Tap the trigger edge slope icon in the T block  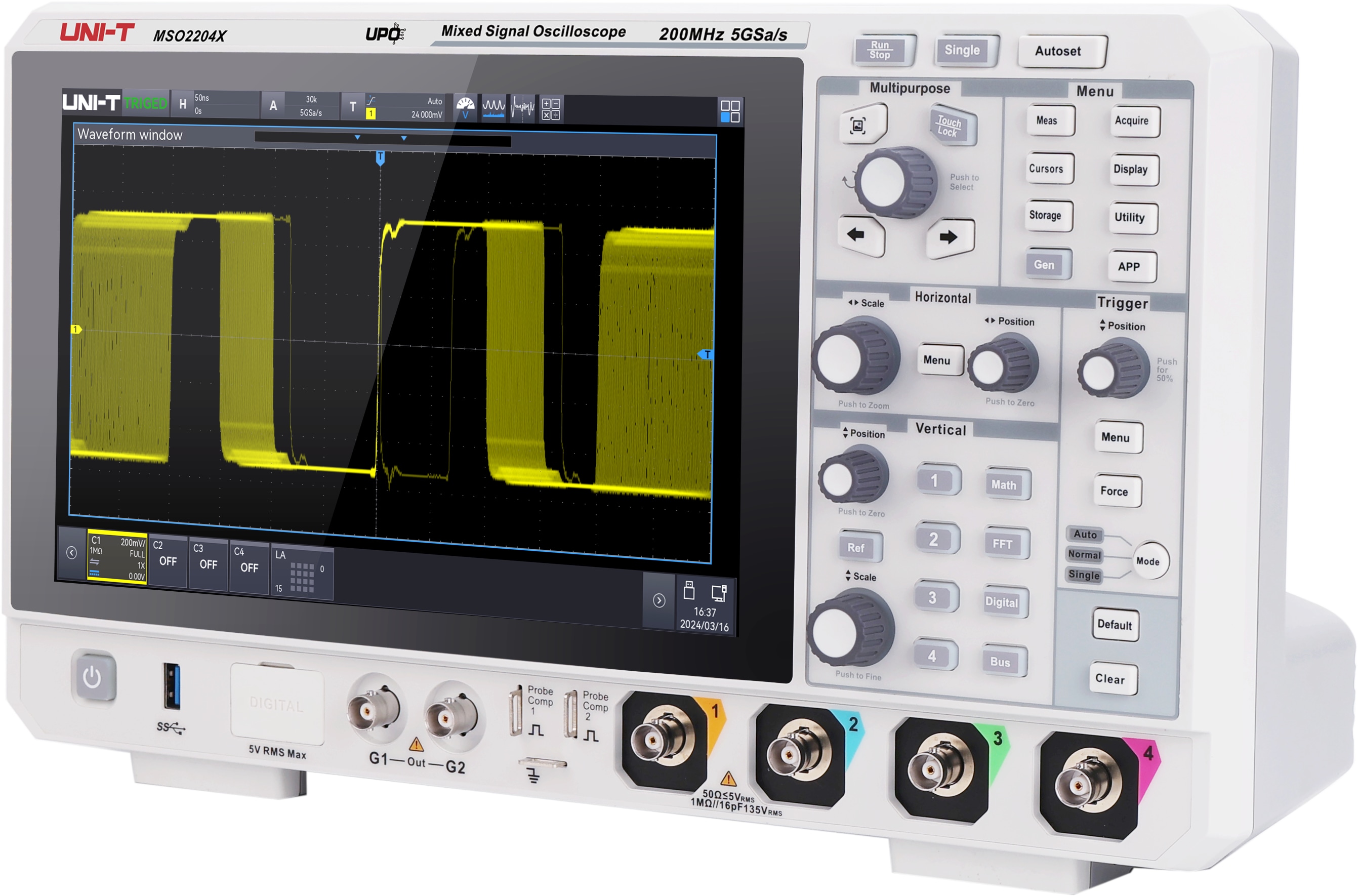pyautogui.click(x=373, y=101)
